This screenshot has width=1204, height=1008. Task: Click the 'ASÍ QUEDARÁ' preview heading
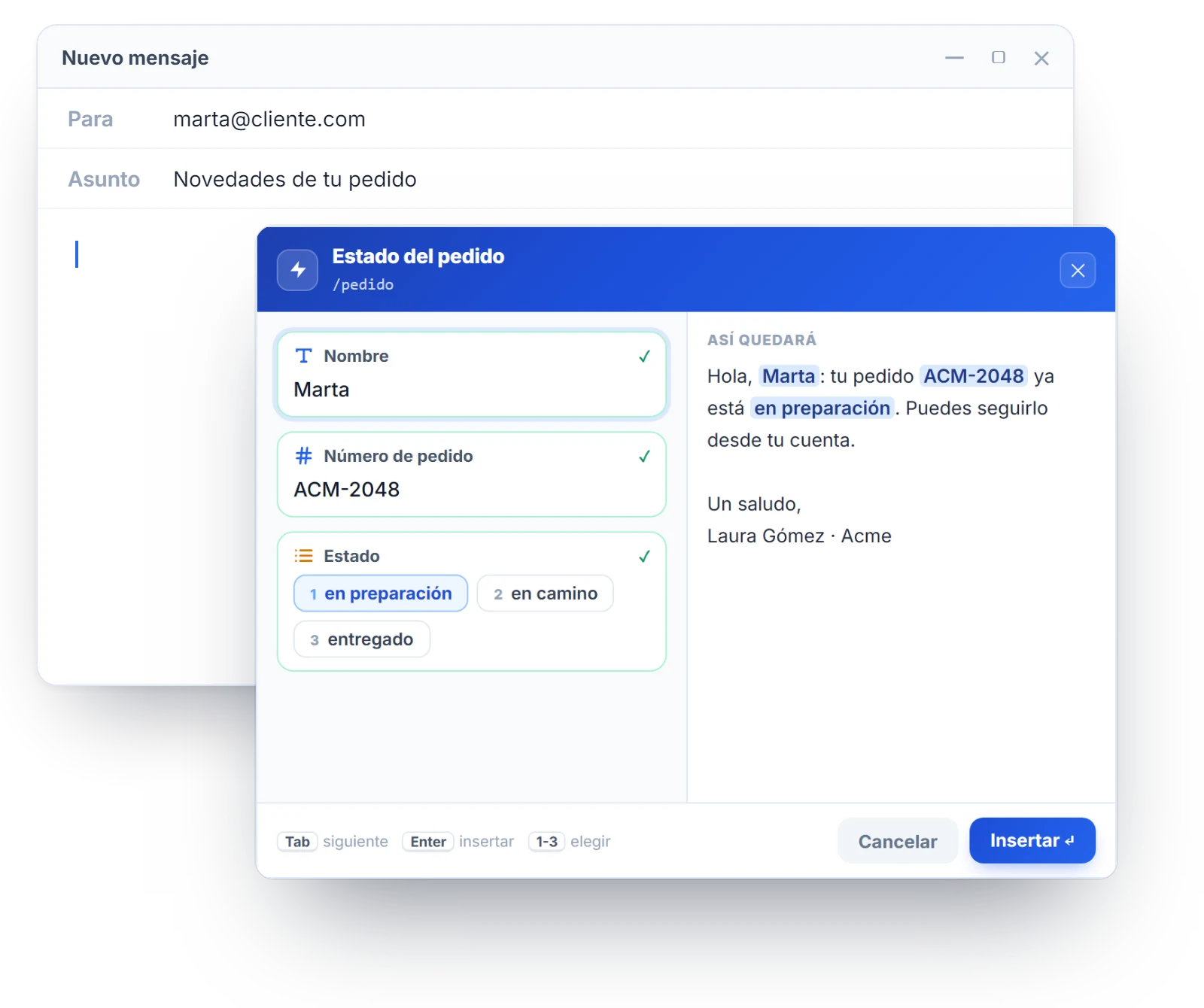click(x=762, y=340)
